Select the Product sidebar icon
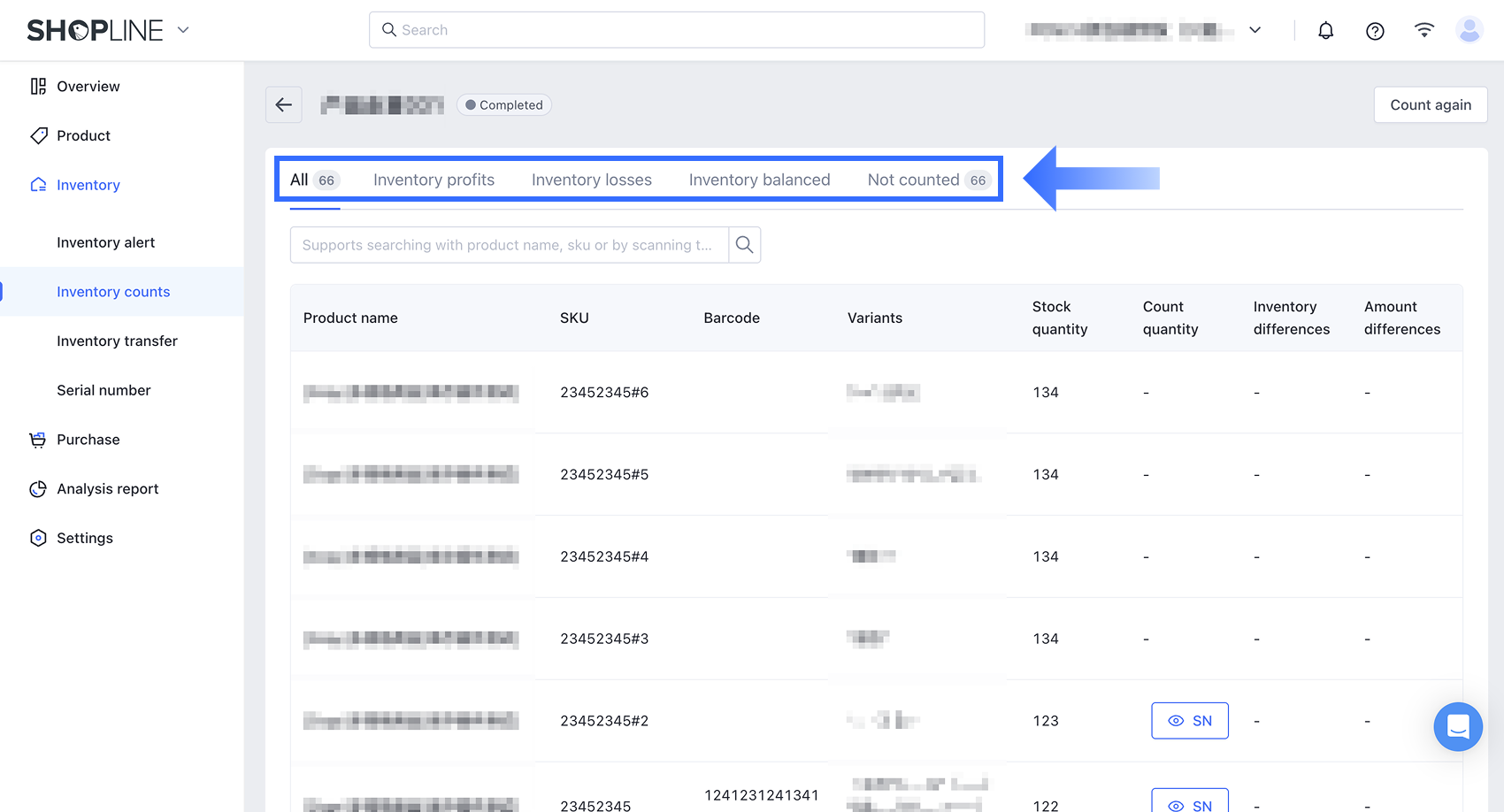The image size is (1504, 812). (37, 135)
